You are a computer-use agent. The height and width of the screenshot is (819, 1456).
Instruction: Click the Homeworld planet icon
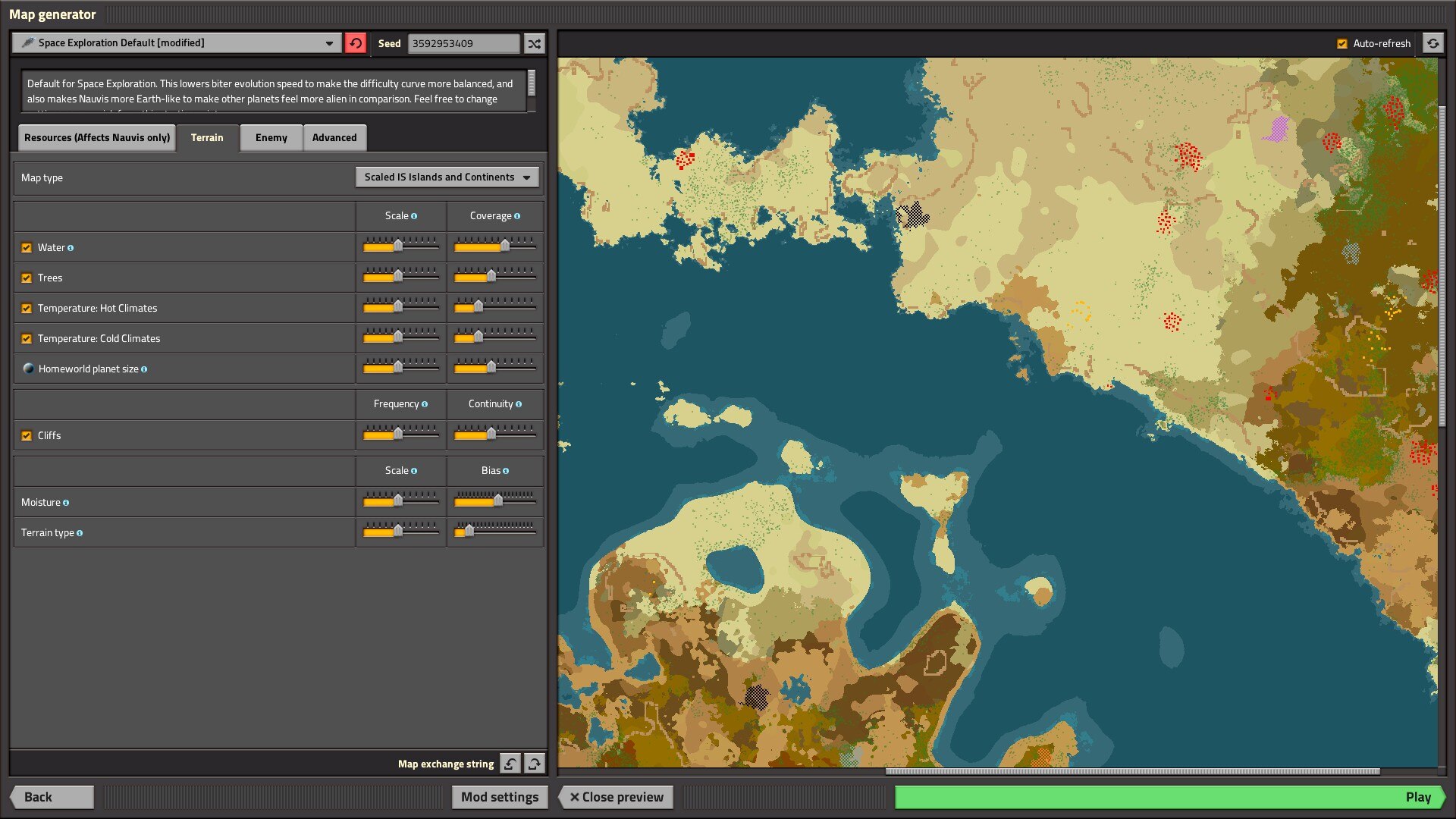28,369
